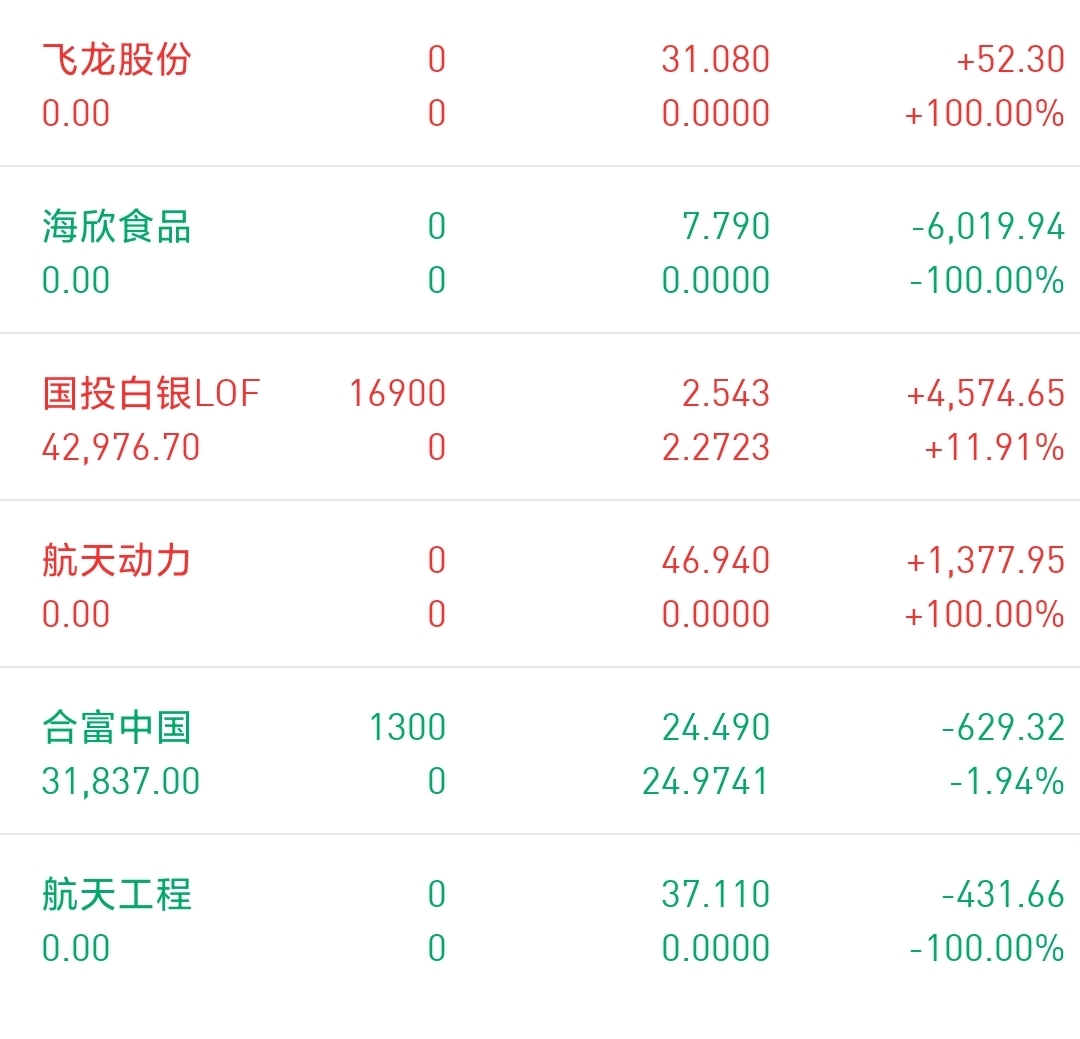
Task: Open the 航天动力 stock holding
Action: tap(540, 585)
